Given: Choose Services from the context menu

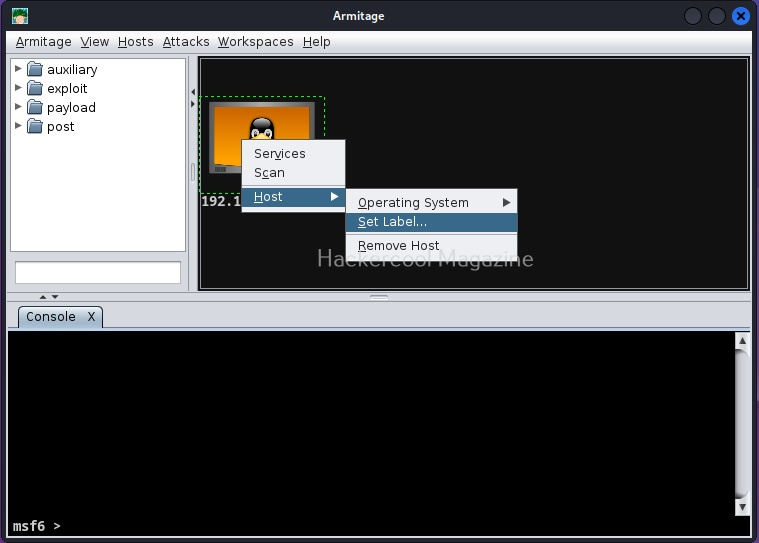Looking at the screenshot, I should tap(293, 153).
